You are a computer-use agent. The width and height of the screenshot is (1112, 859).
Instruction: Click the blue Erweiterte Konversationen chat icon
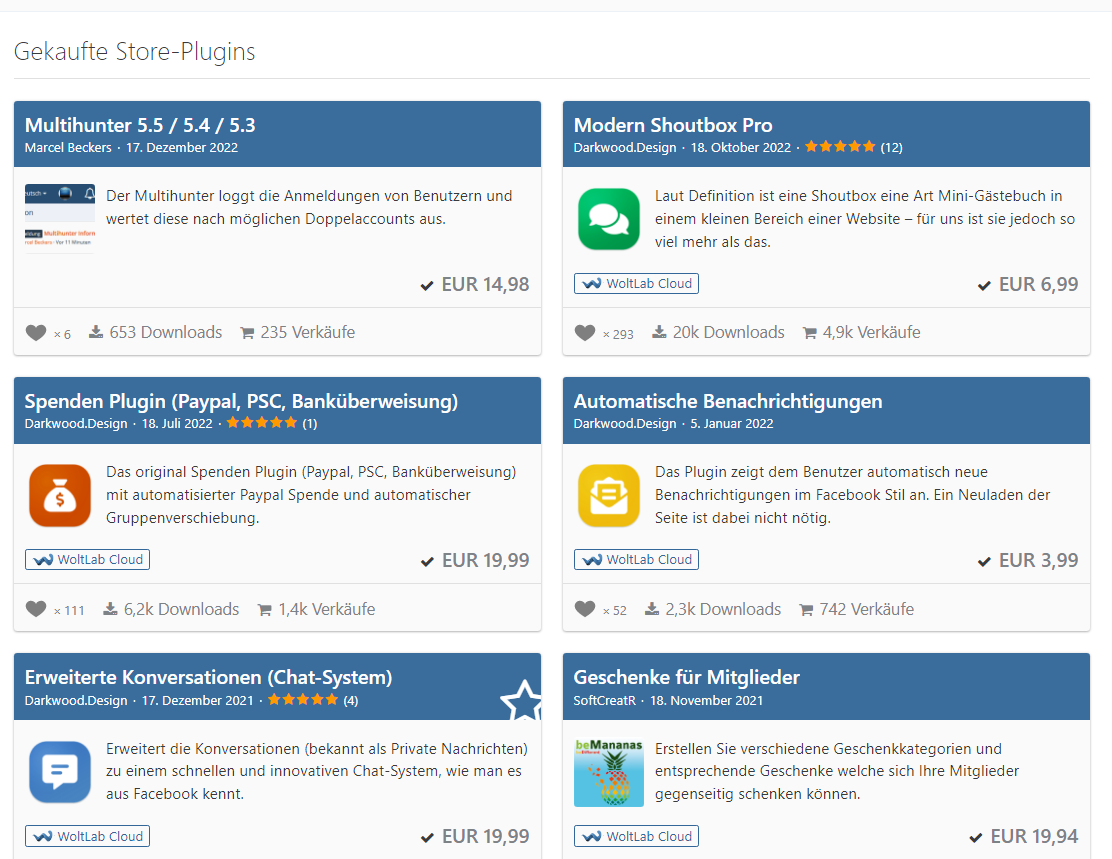[x=59, y=772]
